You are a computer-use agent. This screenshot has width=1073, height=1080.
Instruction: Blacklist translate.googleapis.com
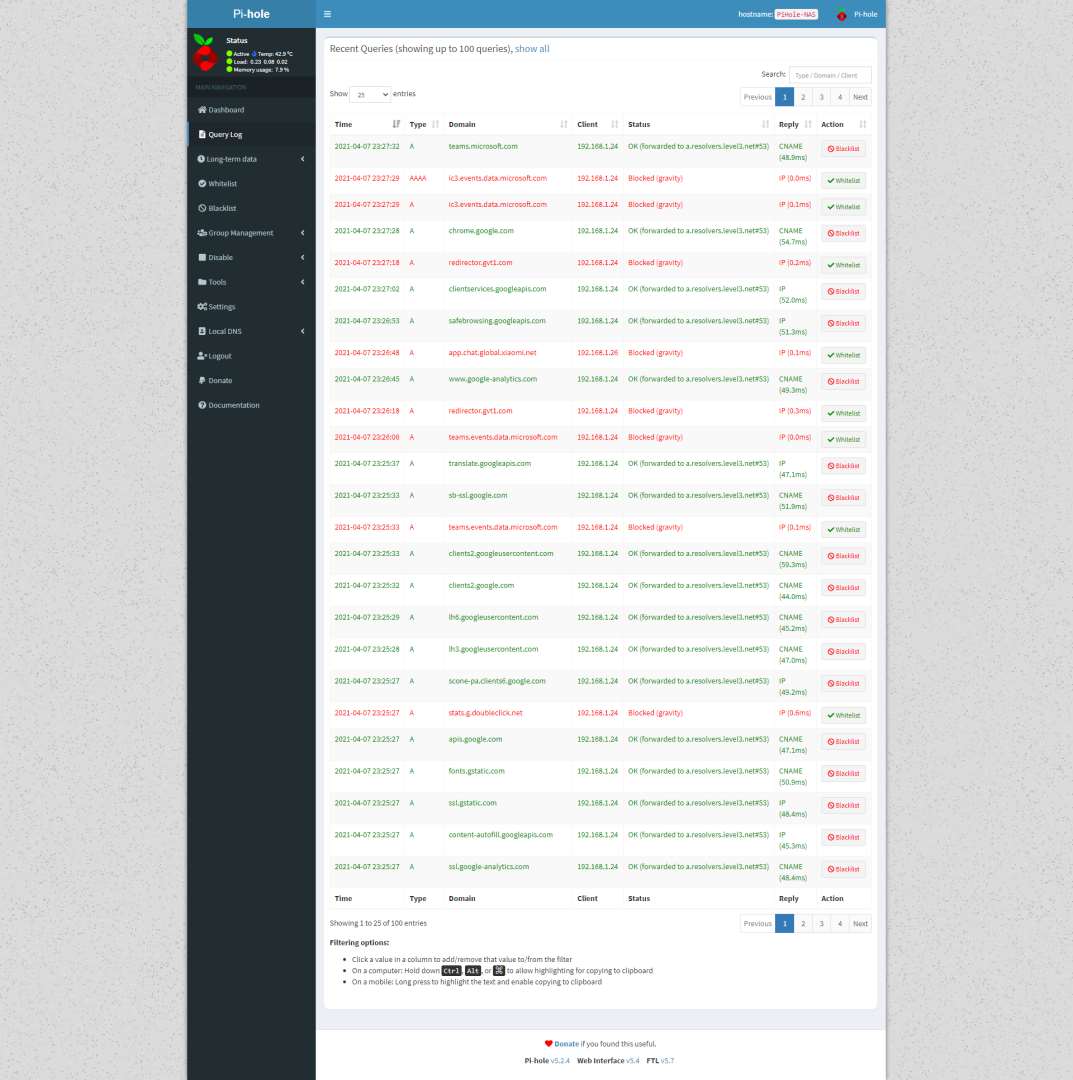[x=843, y=466]
